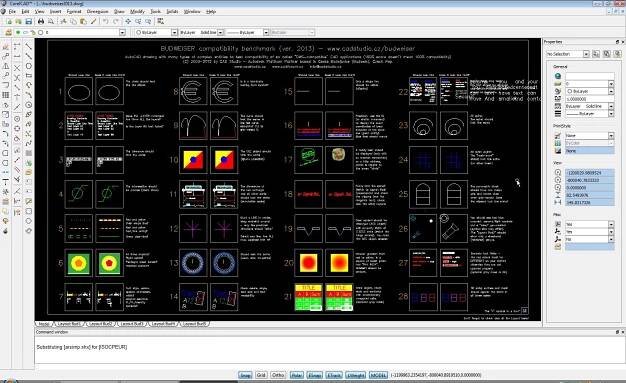Click the line scale 1.0000000 field
This screenshot has height=383, width=626.
589,99
